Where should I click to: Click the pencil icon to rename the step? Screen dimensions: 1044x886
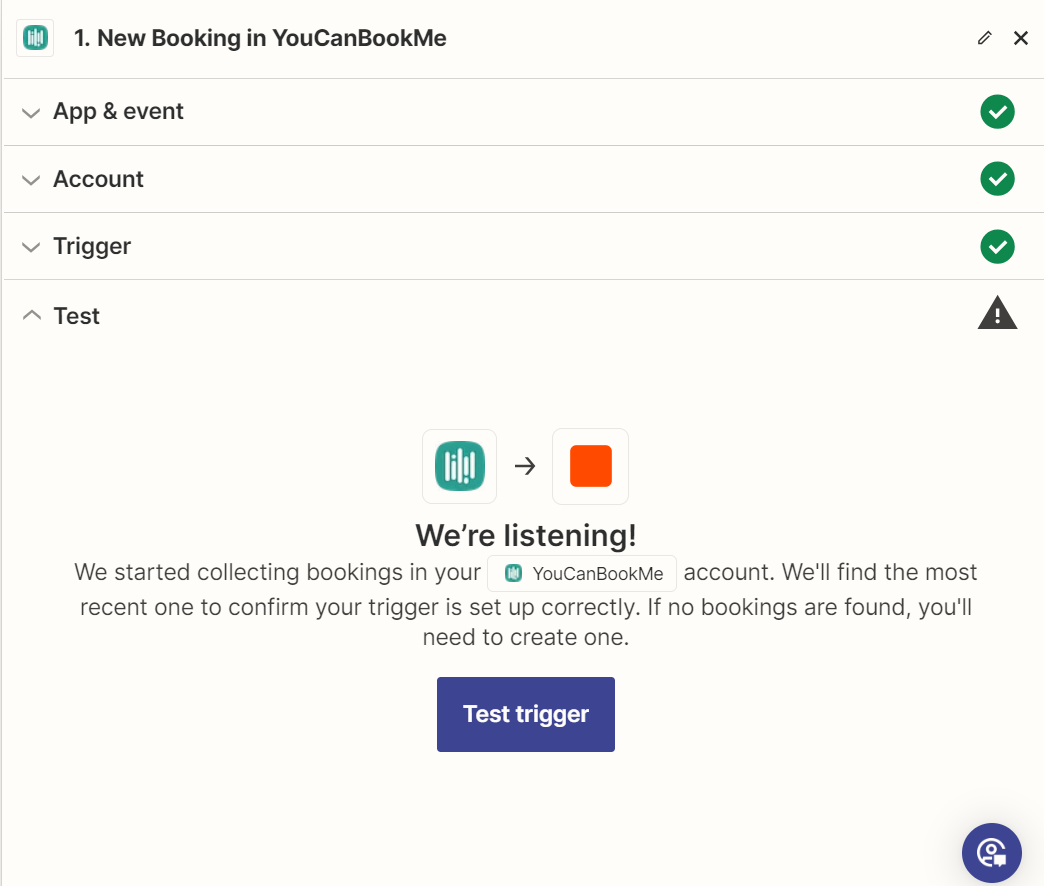[983, 37]
